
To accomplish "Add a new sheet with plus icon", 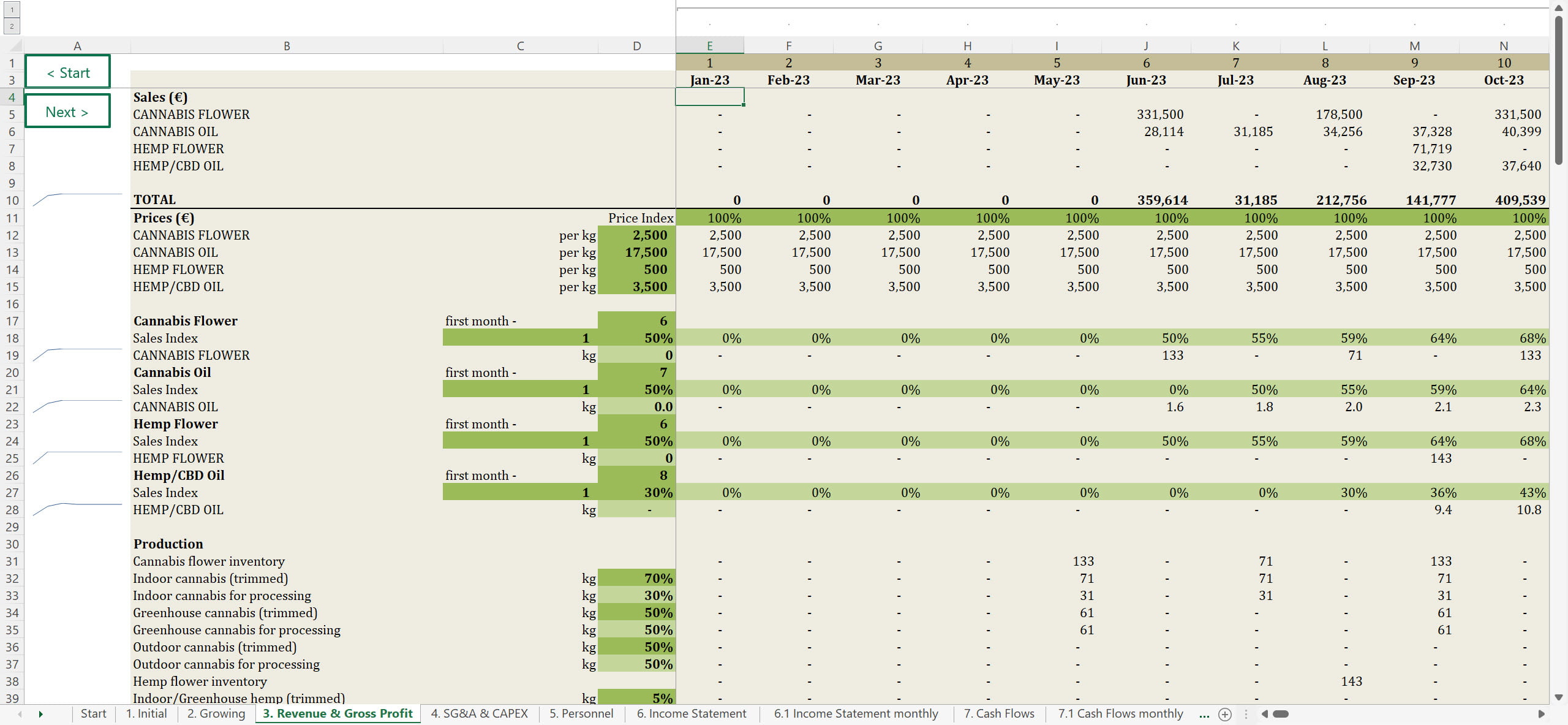I will tap(1225, 714).
